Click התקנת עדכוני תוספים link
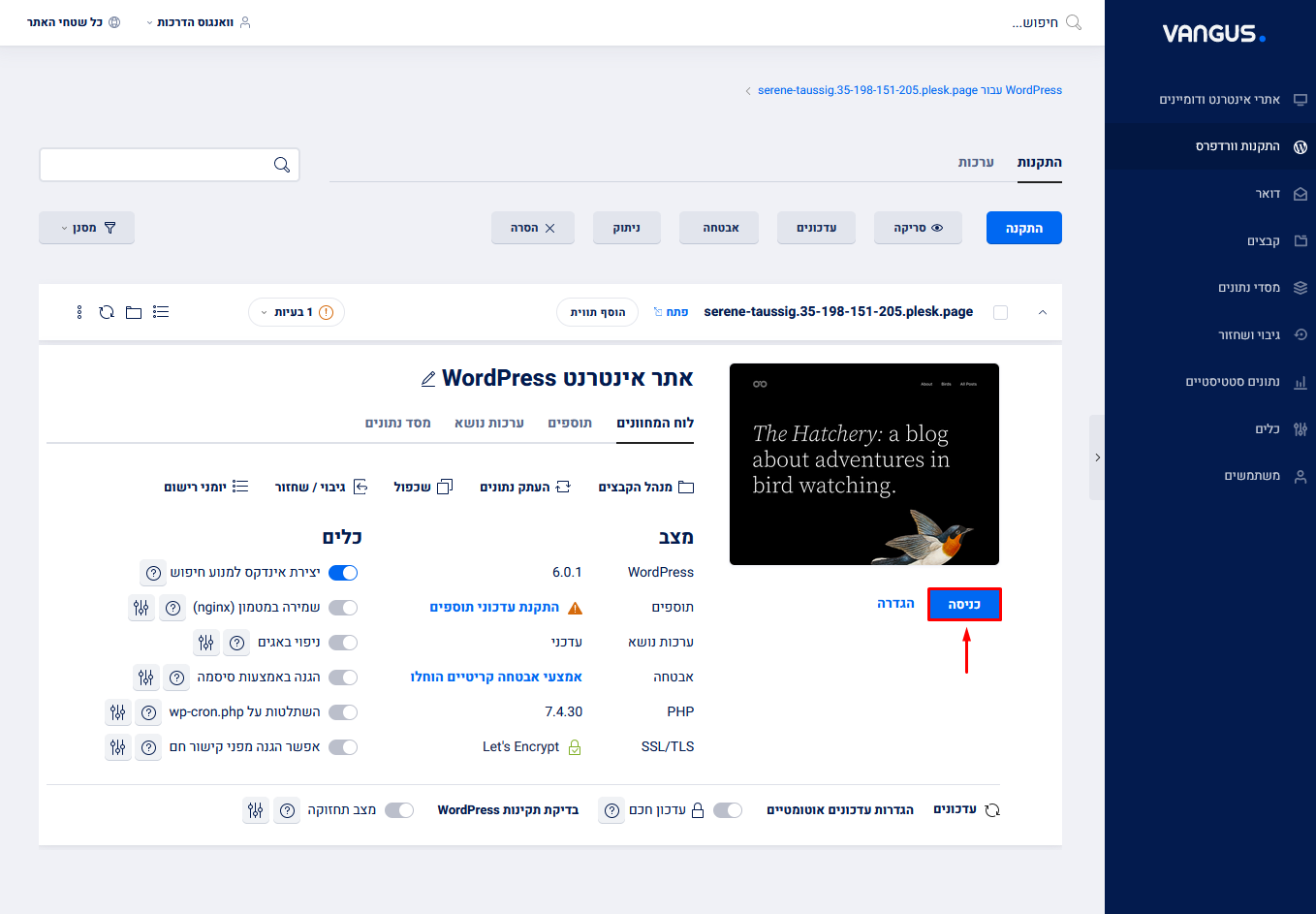This screenshot has width=1316, height=914. [494, 607]
